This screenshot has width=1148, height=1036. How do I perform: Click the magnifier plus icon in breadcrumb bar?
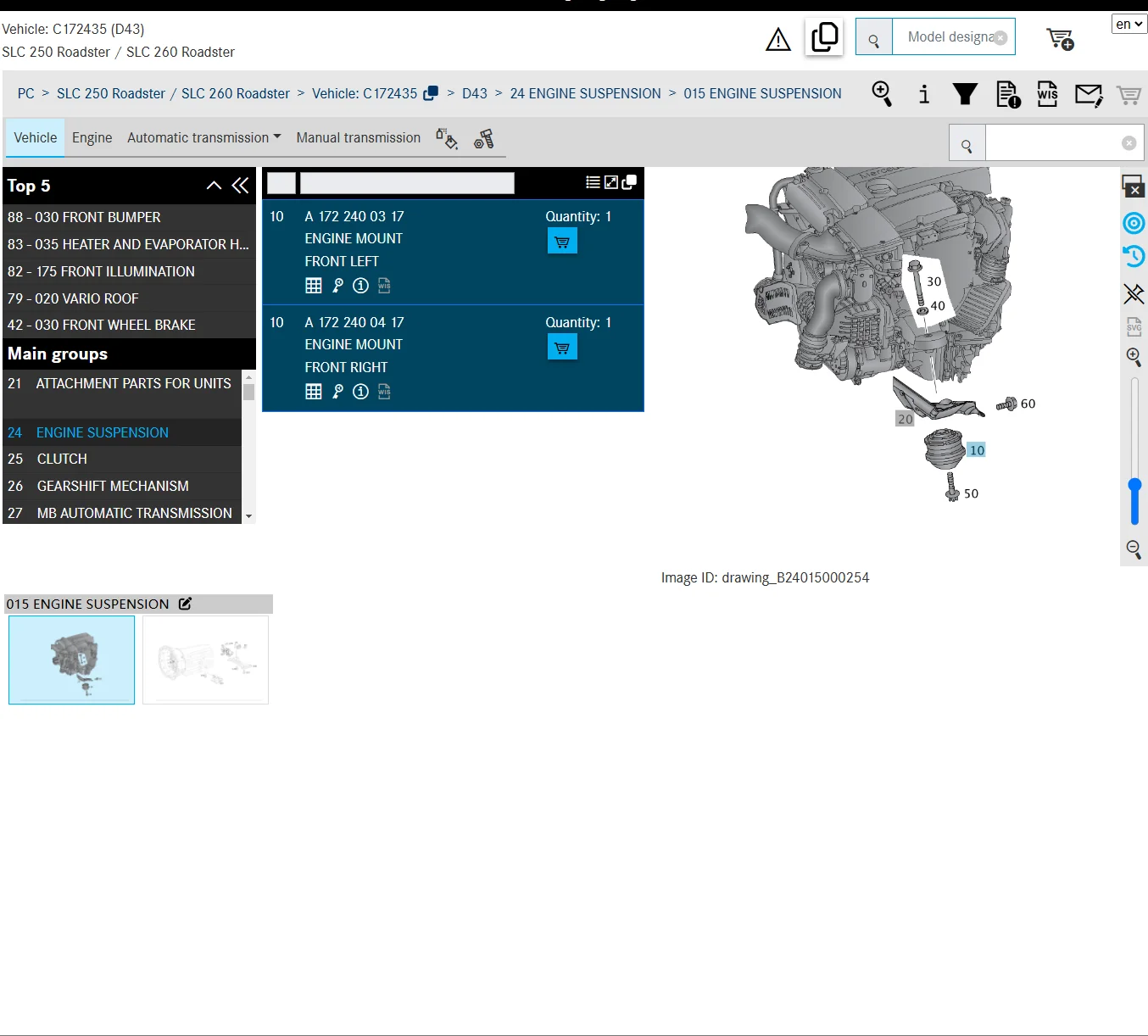coord(882,93)
